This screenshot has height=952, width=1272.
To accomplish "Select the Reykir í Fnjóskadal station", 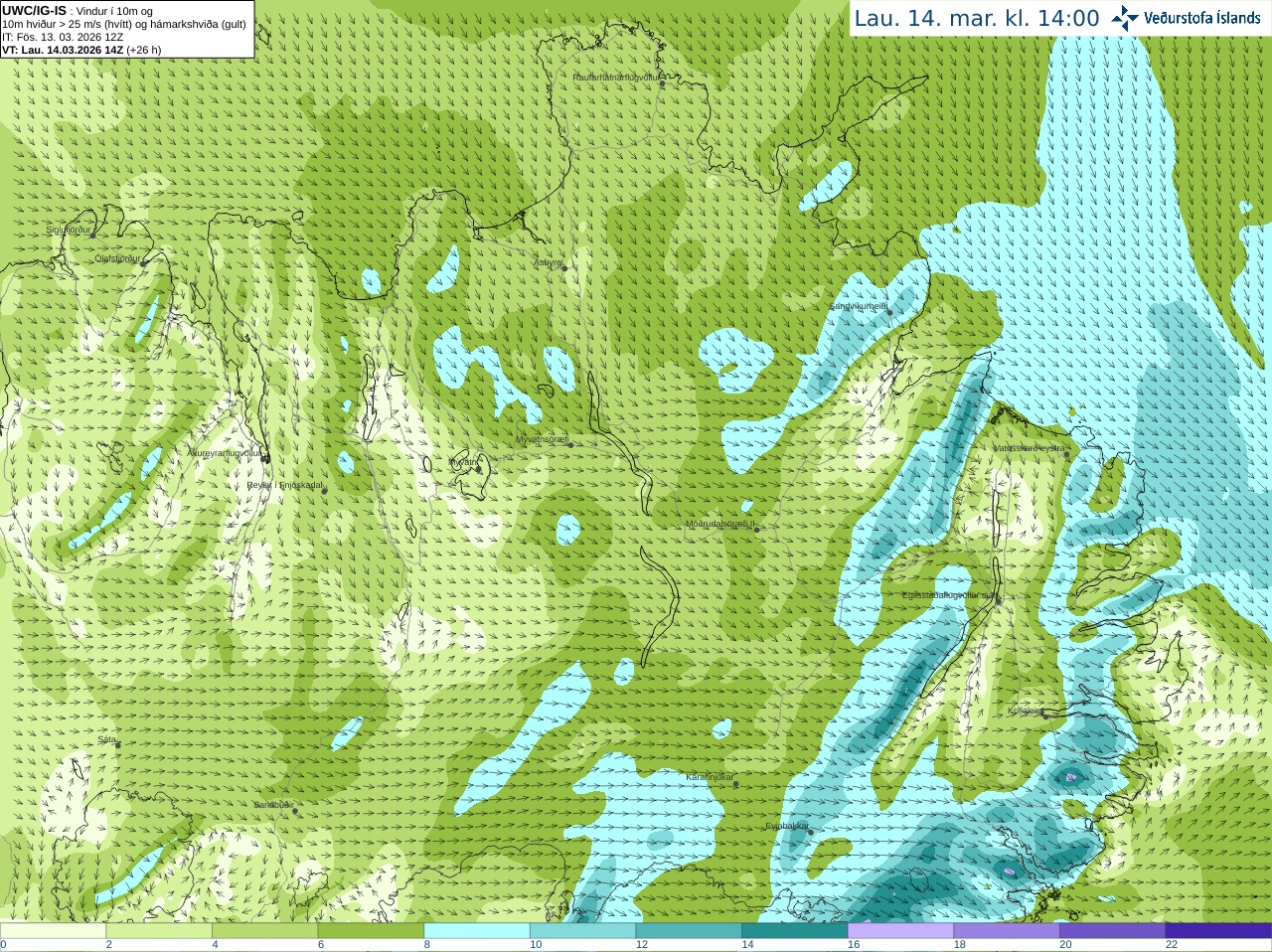I will tap(324, 491).
